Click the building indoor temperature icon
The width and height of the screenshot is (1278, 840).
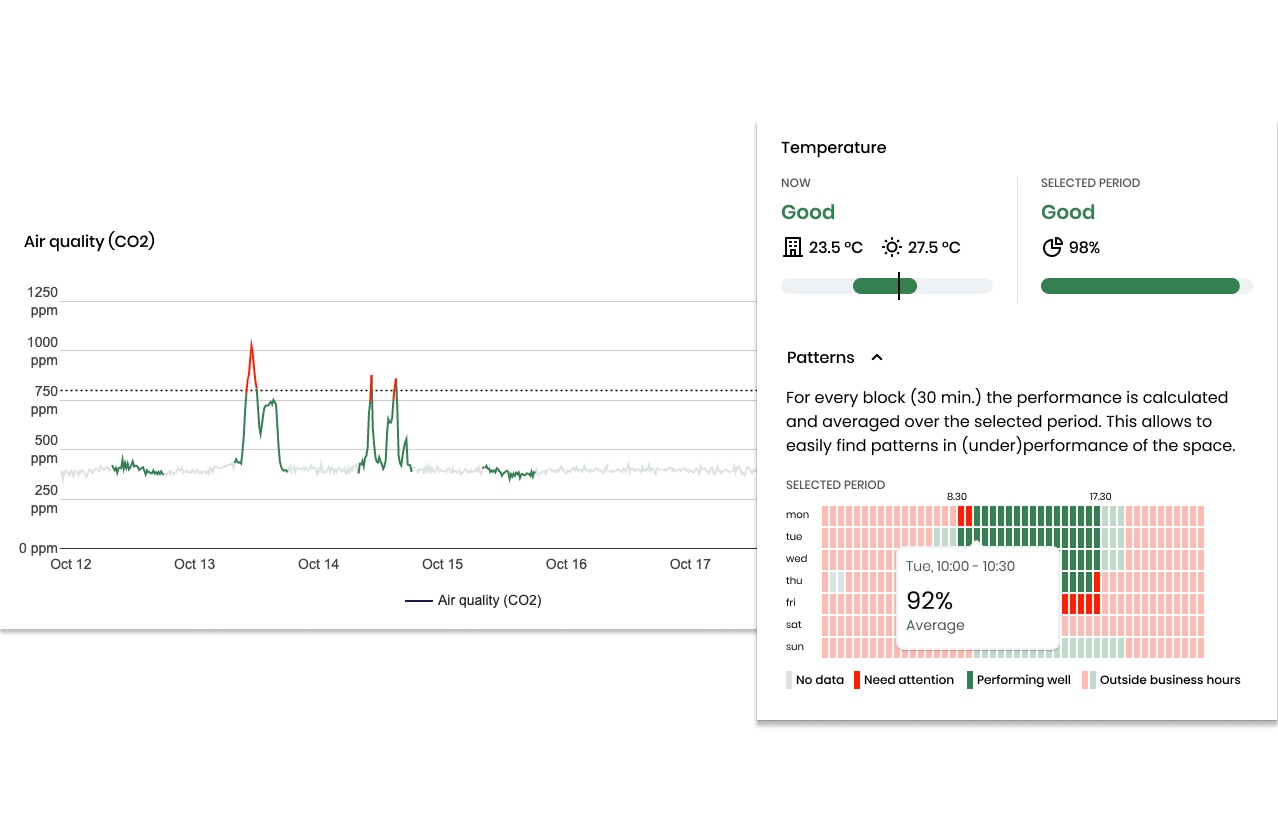(x=793, y=247)
